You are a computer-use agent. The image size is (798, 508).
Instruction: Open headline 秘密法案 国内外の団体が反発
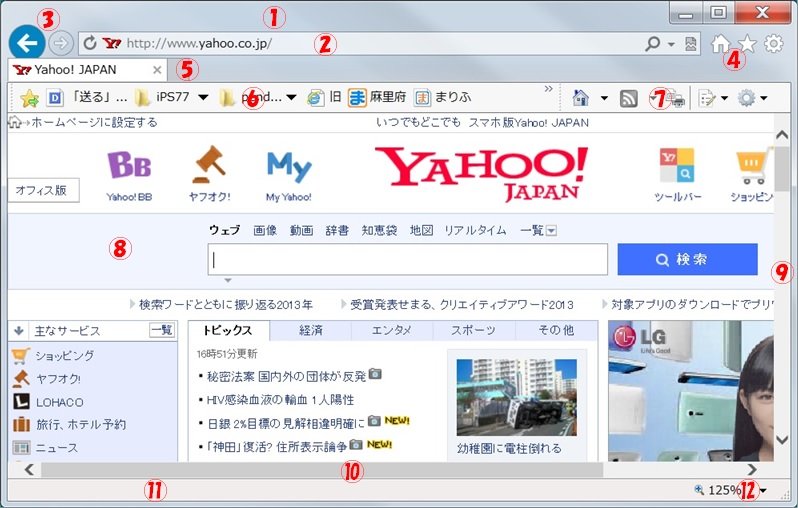286,376
